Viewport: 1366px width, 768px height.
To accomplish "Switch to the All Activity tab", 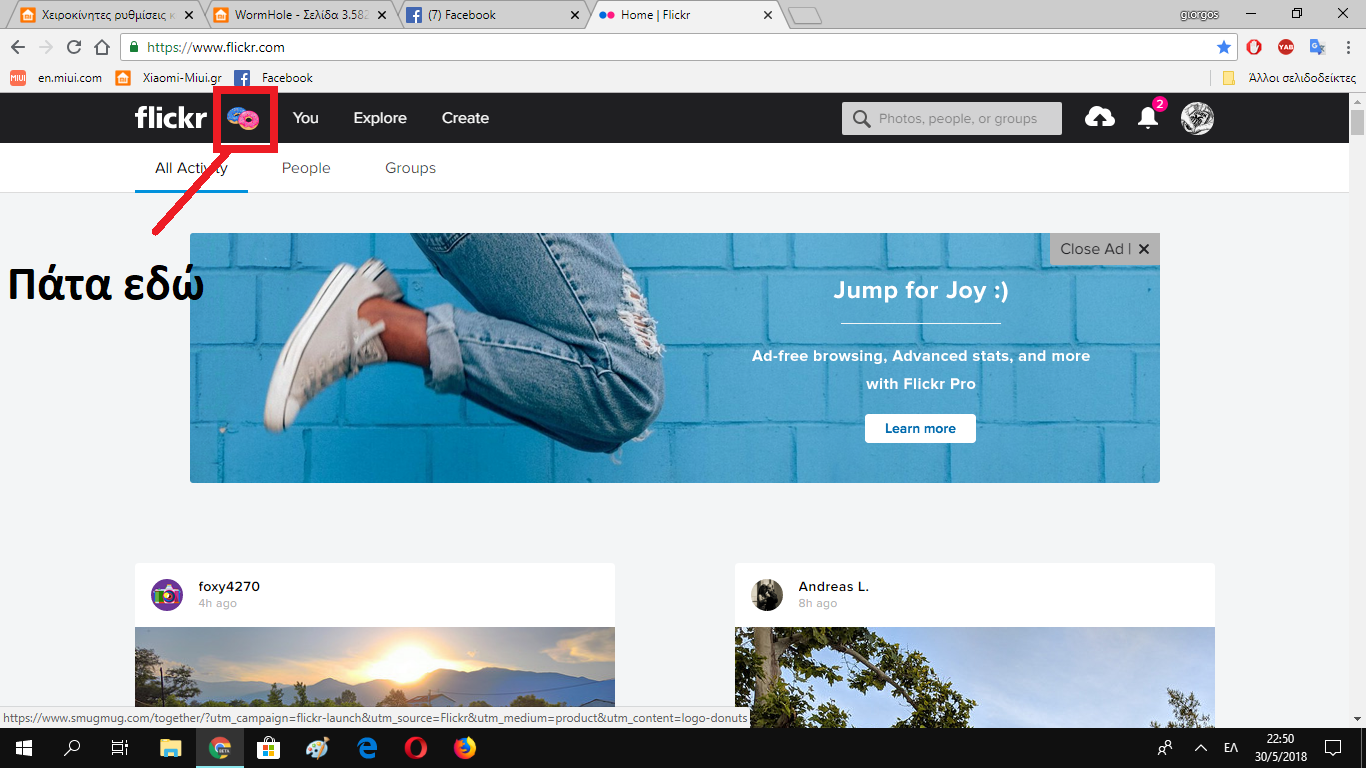I will click(x=191, y=168).
